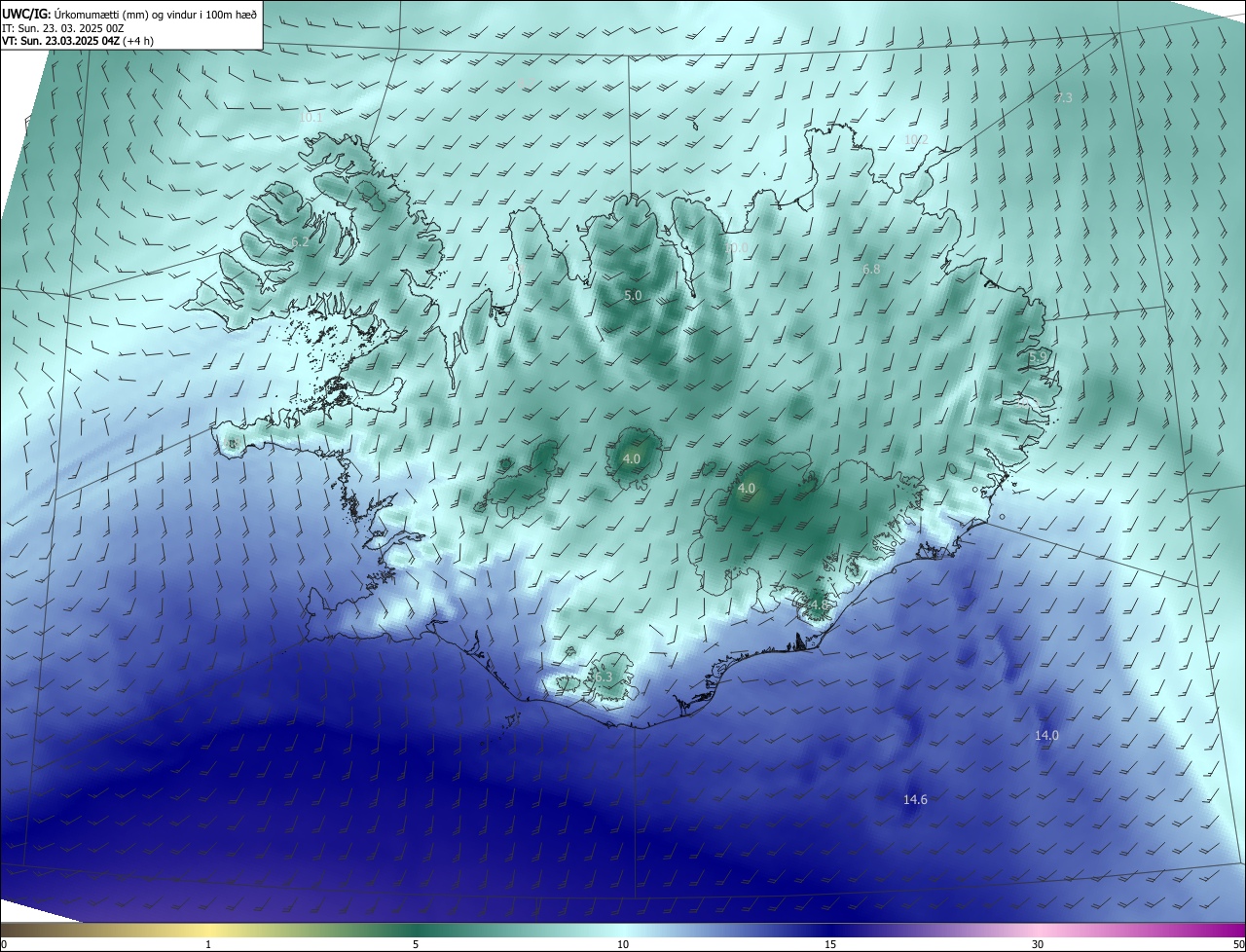Screen dimensions: 1246x952
Task: Click the 50 tick on the color scale
Action: point(1238,944)
